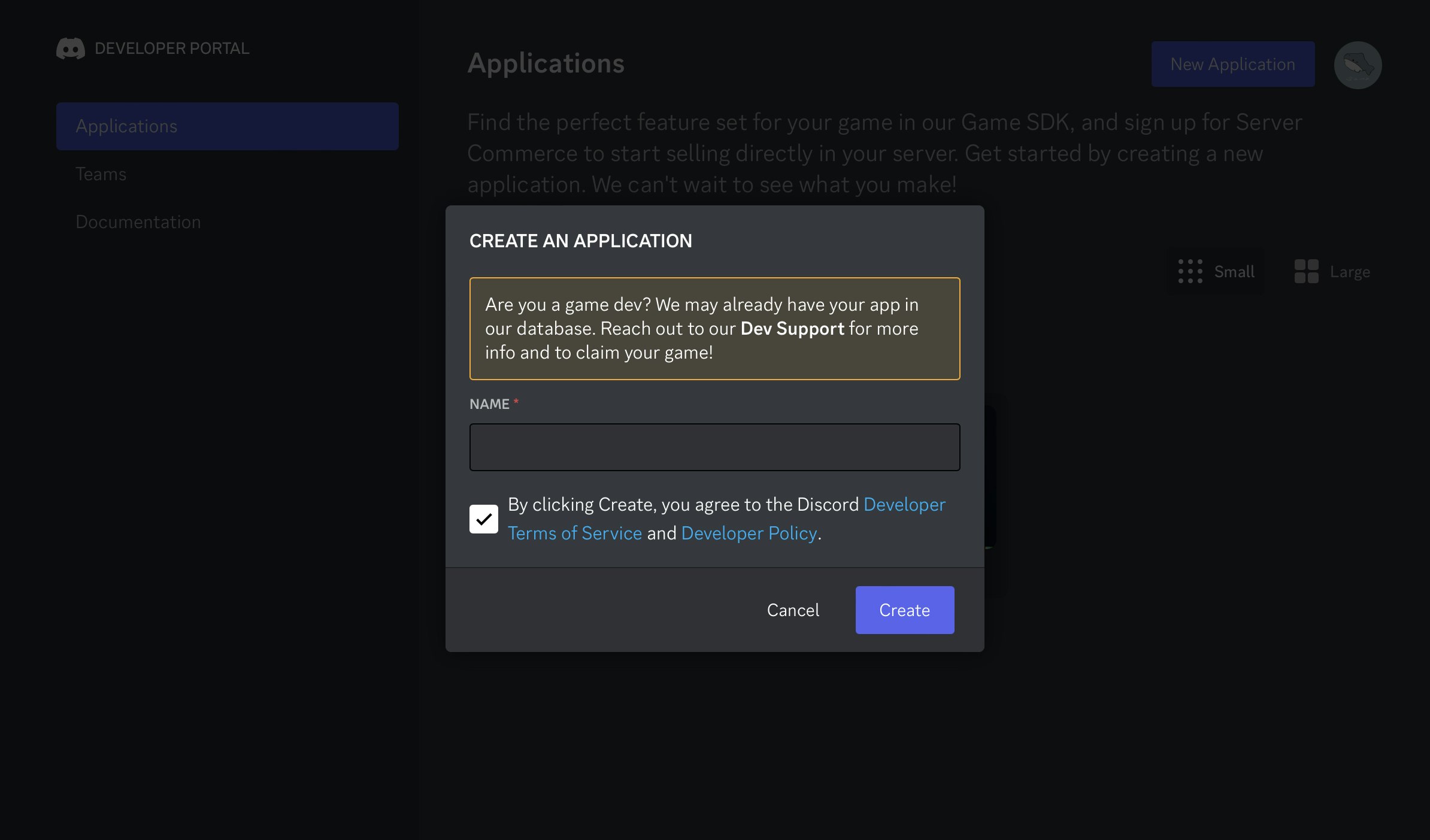Click the NAME field label
This screenshot has height=840, width=1430.
[489, 404]
